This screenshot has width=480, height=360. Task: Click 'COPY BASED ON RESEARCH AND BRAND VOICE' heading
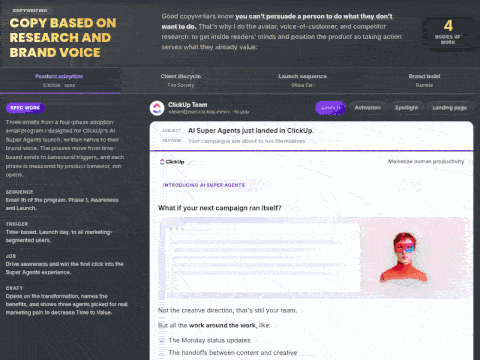point(63,38)
